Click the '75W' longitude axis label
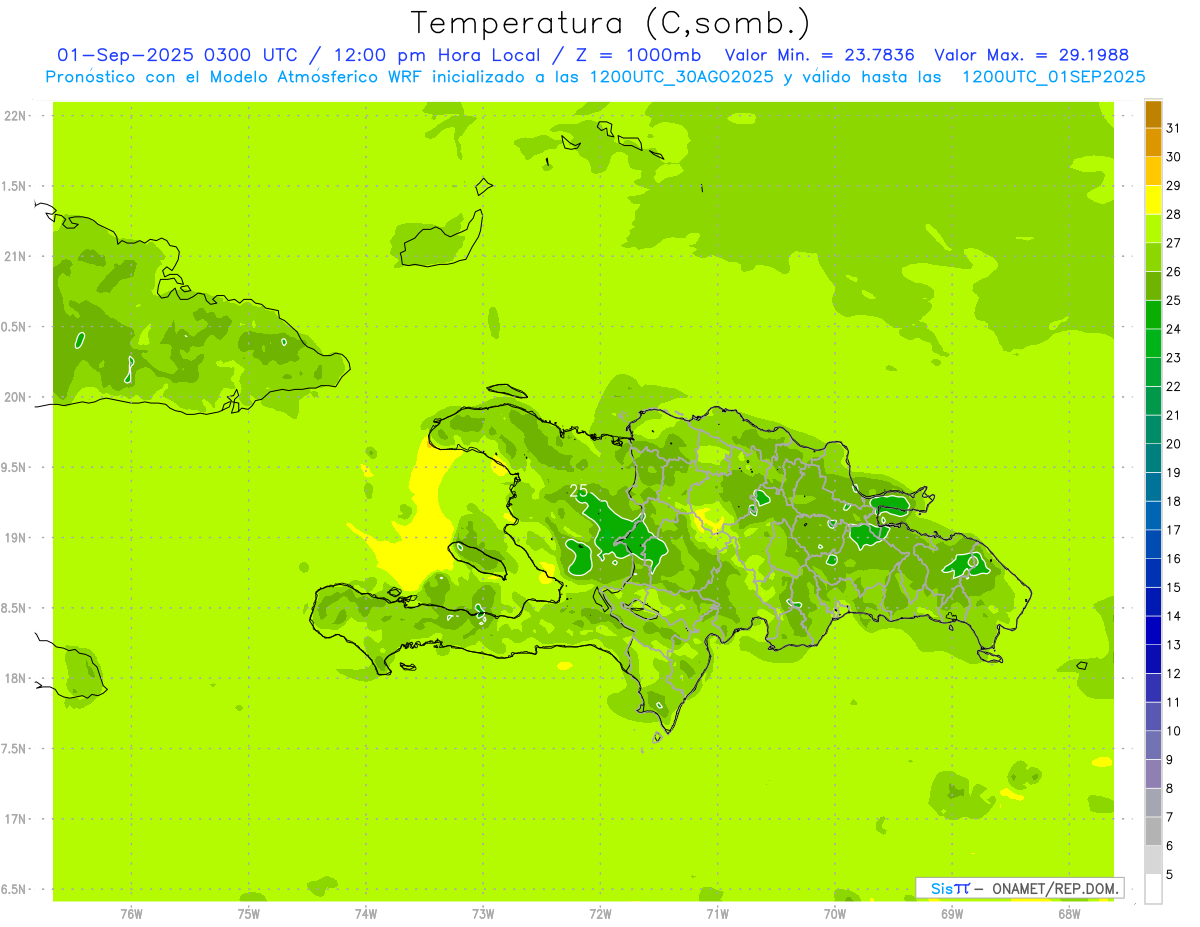This screenshot has width=1200, height=927. [x=249, y=914]
